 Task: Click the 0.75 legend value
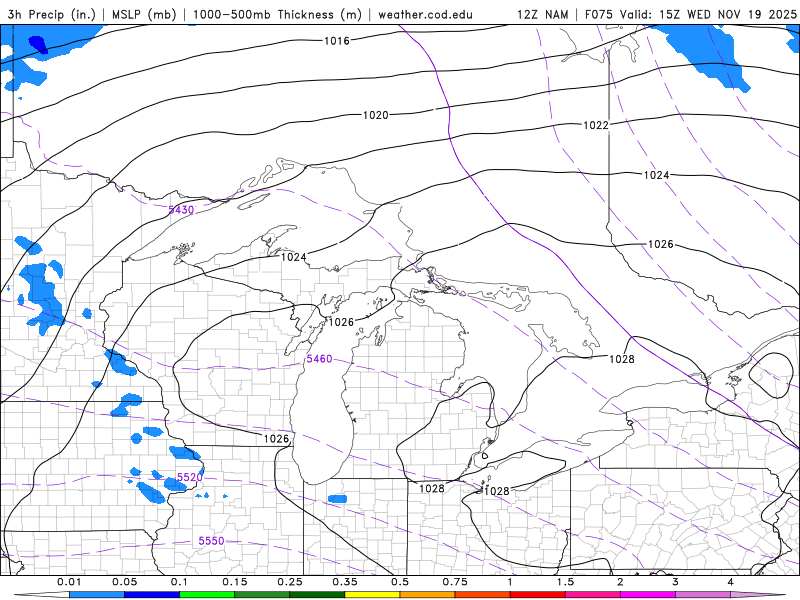(455, 582)
